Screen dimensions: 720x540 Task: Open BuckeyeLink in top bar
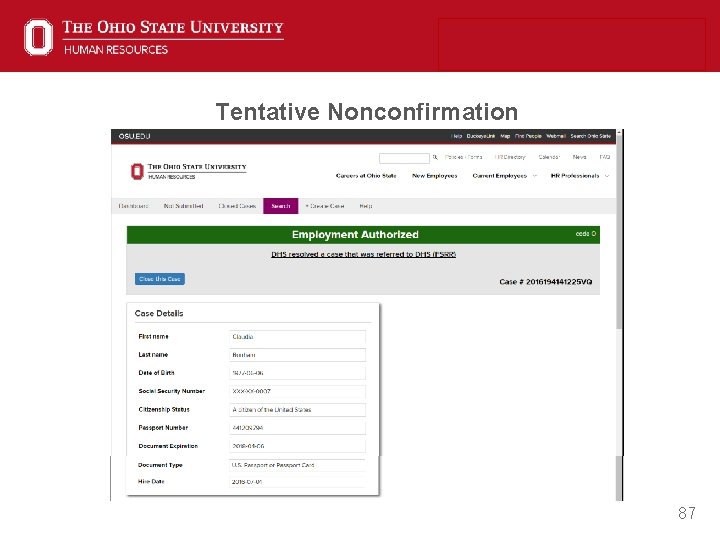click(x=481, y=136)
